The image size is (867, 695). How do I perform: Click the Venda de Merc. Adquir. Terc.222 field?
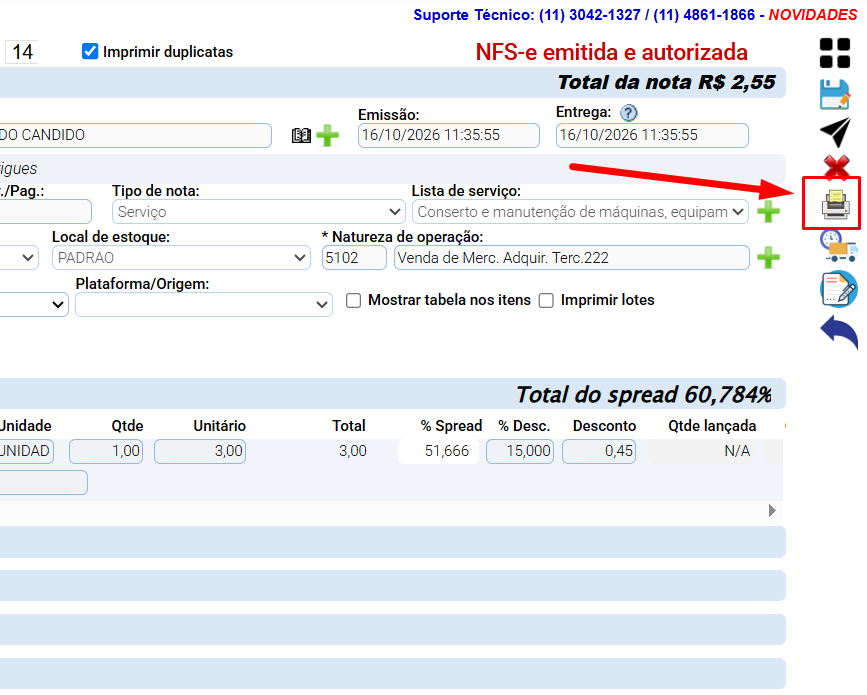pyautogui.click(x=572, y=258)
